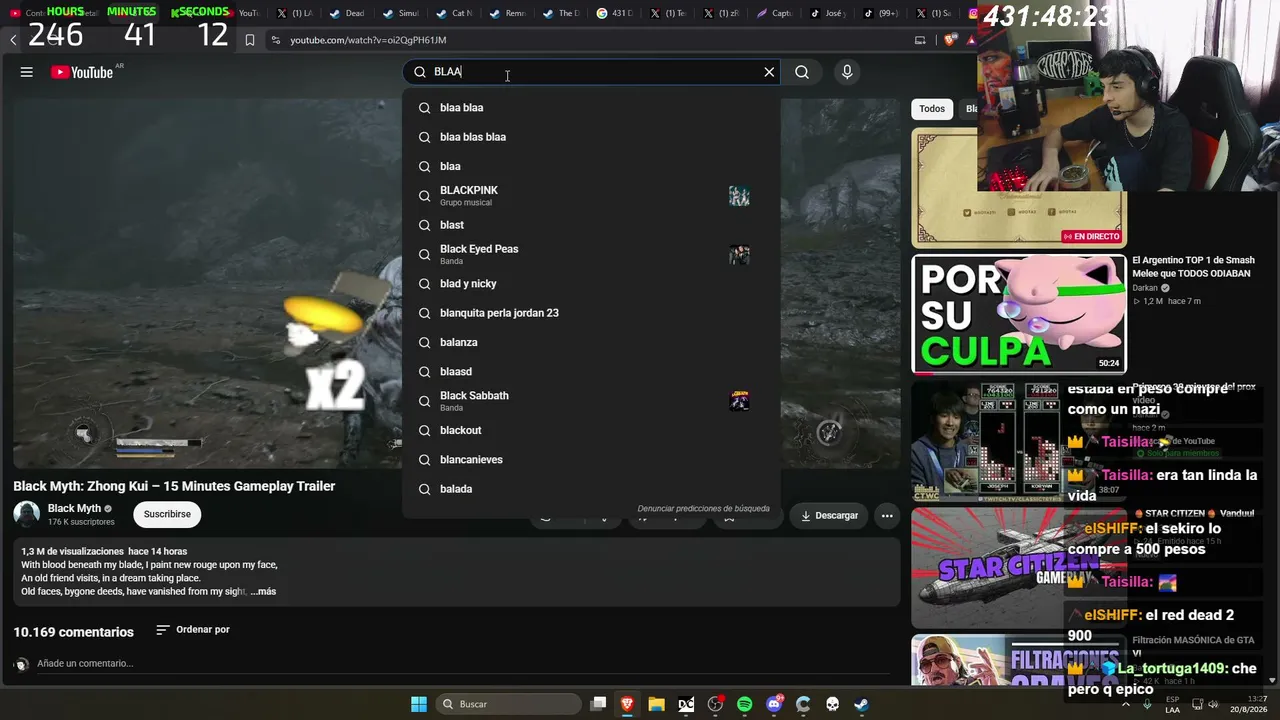
Task: Pick the Black Sabbath suggestion
Action: coord(591,401)
